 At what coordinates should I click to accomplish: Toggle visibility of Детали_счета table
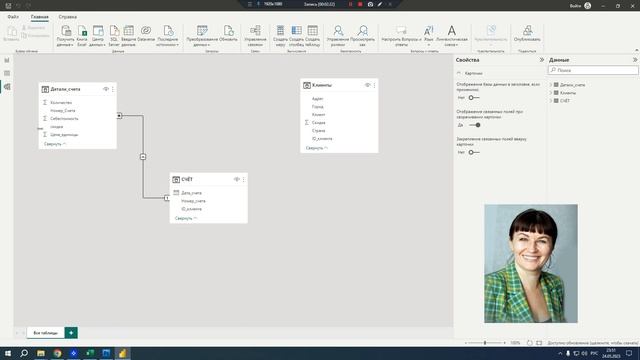(x=106, y=89)
